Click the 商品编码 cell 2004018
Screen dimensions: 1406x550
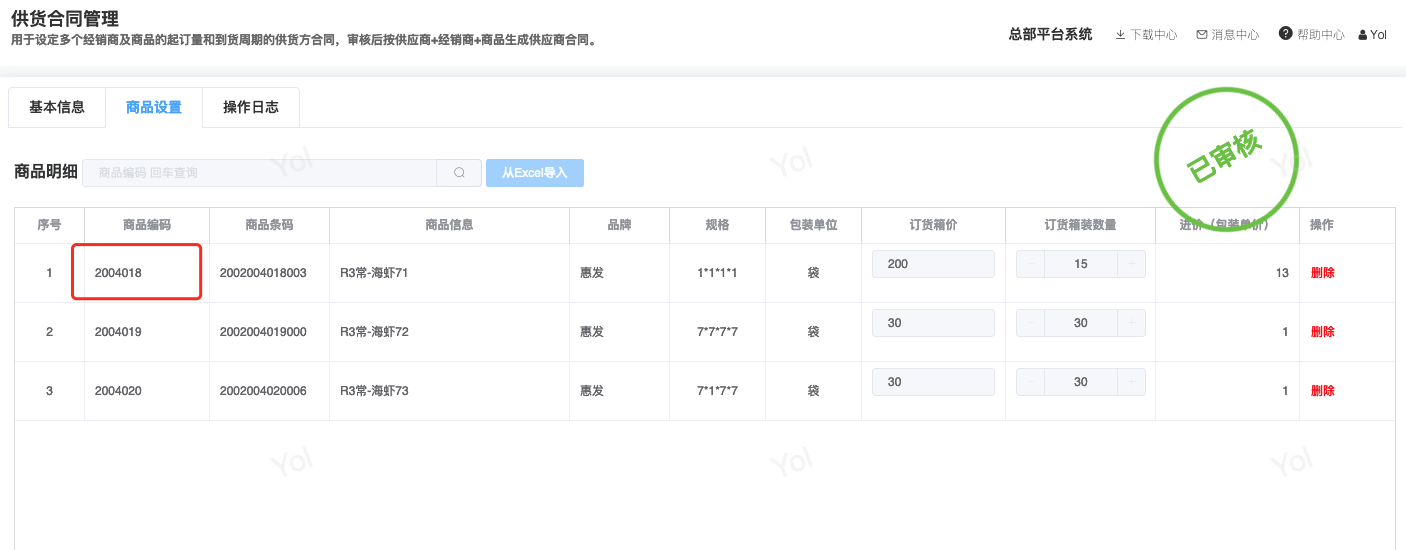tap(119, 272)
